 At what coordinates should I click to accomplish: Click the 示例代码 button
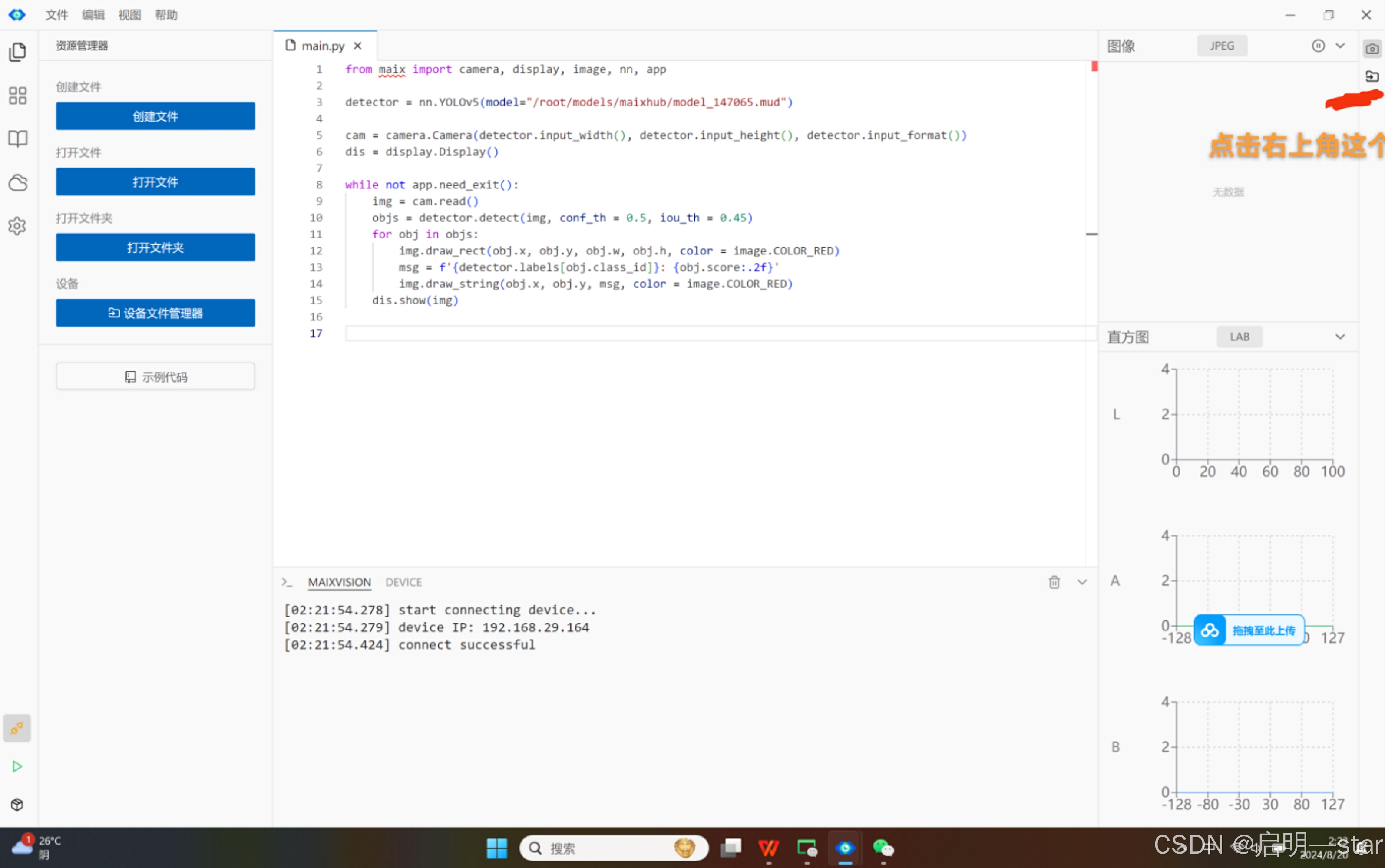[x=155, y=376]
